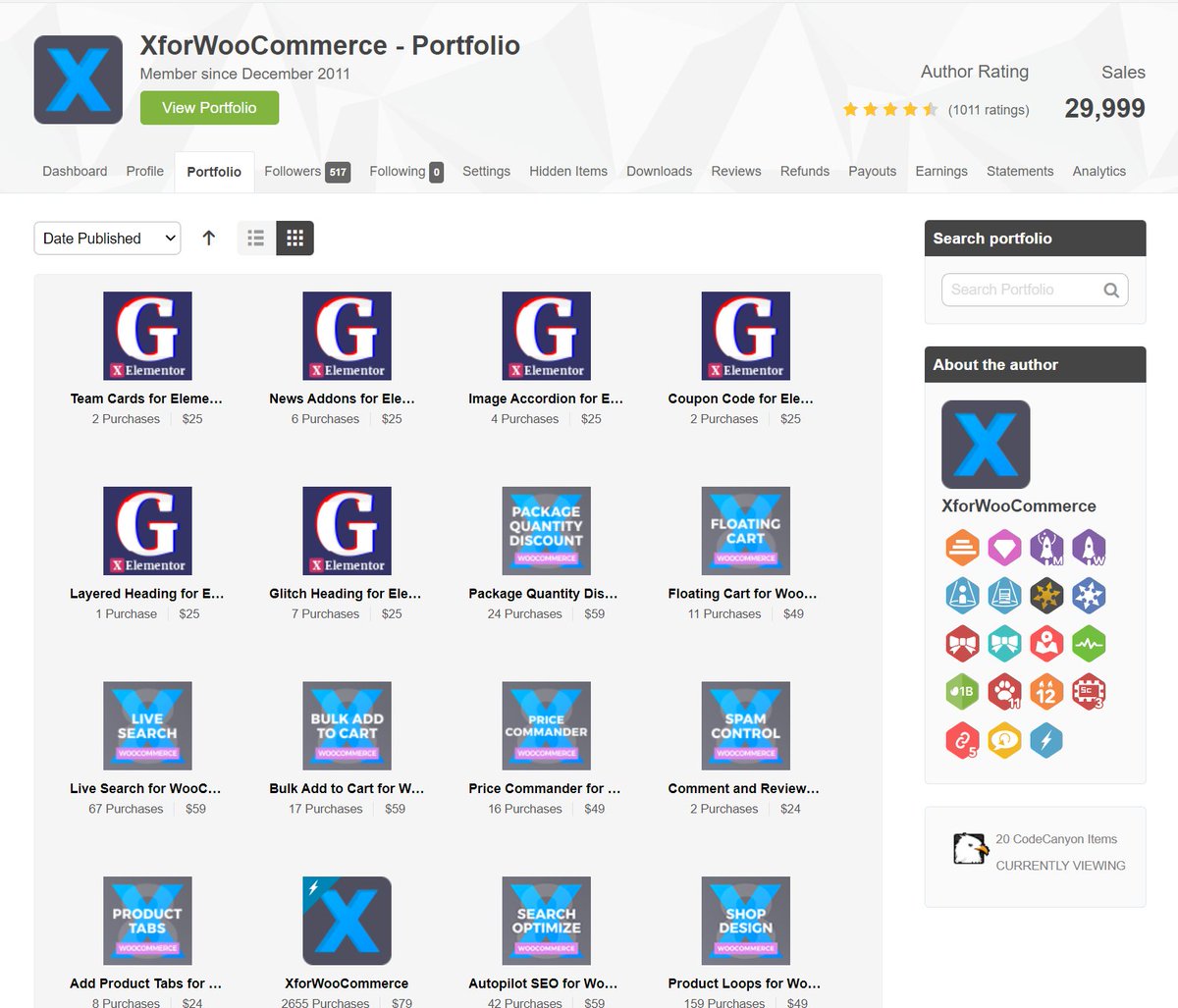Click the purple rocket badge marked W
This screenshot has width=1178, height=1008.
(1089, 547)
